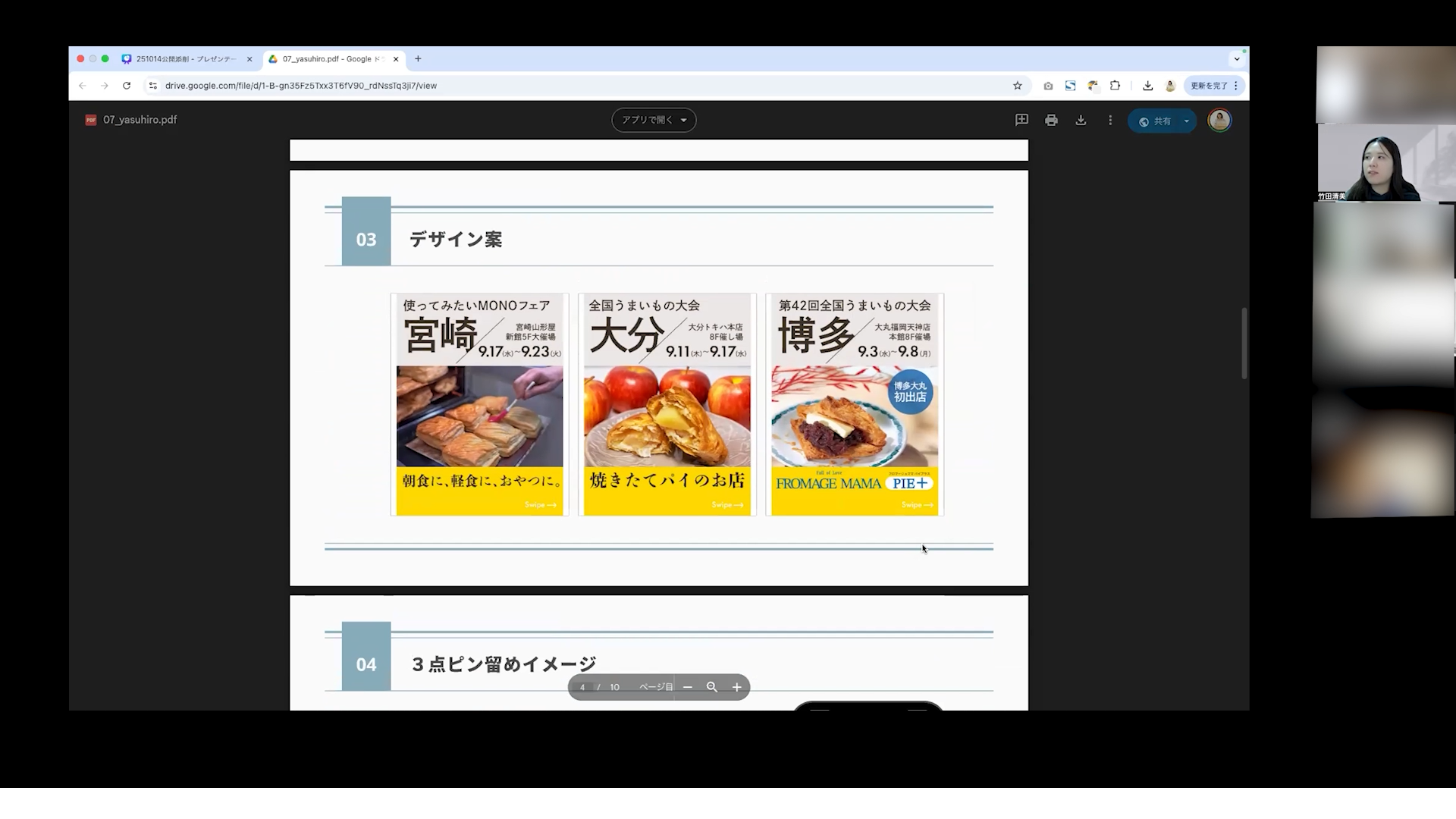Expand the 共有 share dropdown arrow
Viewport: 1456px width, 819px height.
pos(1187,121)
